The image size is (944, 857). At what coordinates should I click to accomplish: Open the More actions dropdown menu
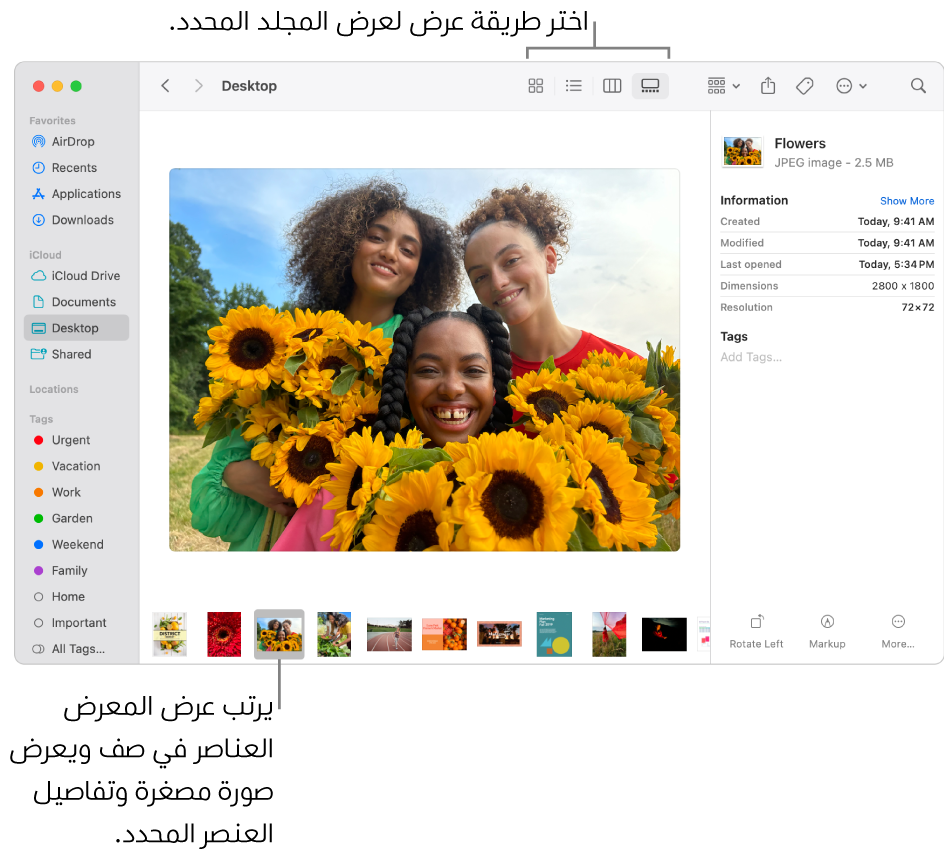point(851,86)
